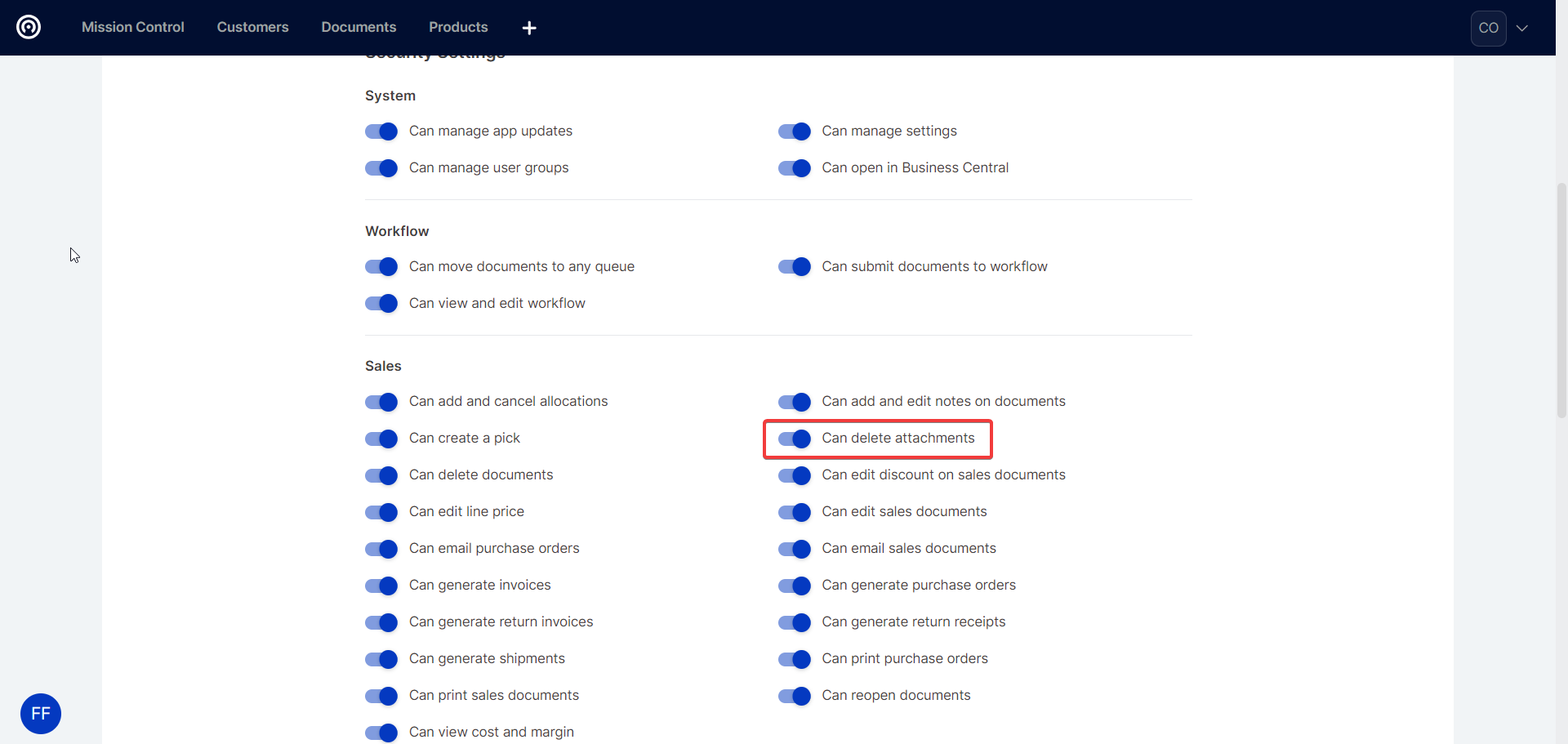Viewport: 1568px width, 744px height.
Task: Click the Can edit line price label
Action: [x=466, y=511]
